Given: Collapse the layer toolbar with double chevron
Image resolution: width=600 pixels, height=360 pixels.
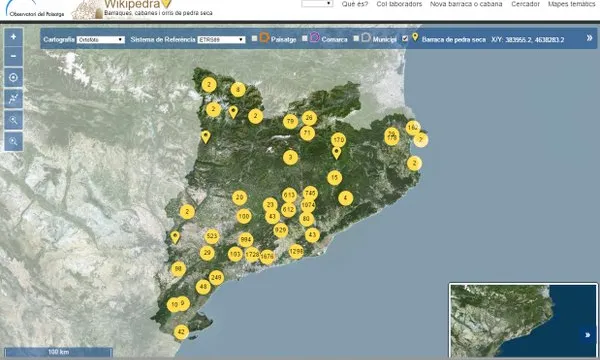Looking at the screenshot, I should [x=589, y=38].
